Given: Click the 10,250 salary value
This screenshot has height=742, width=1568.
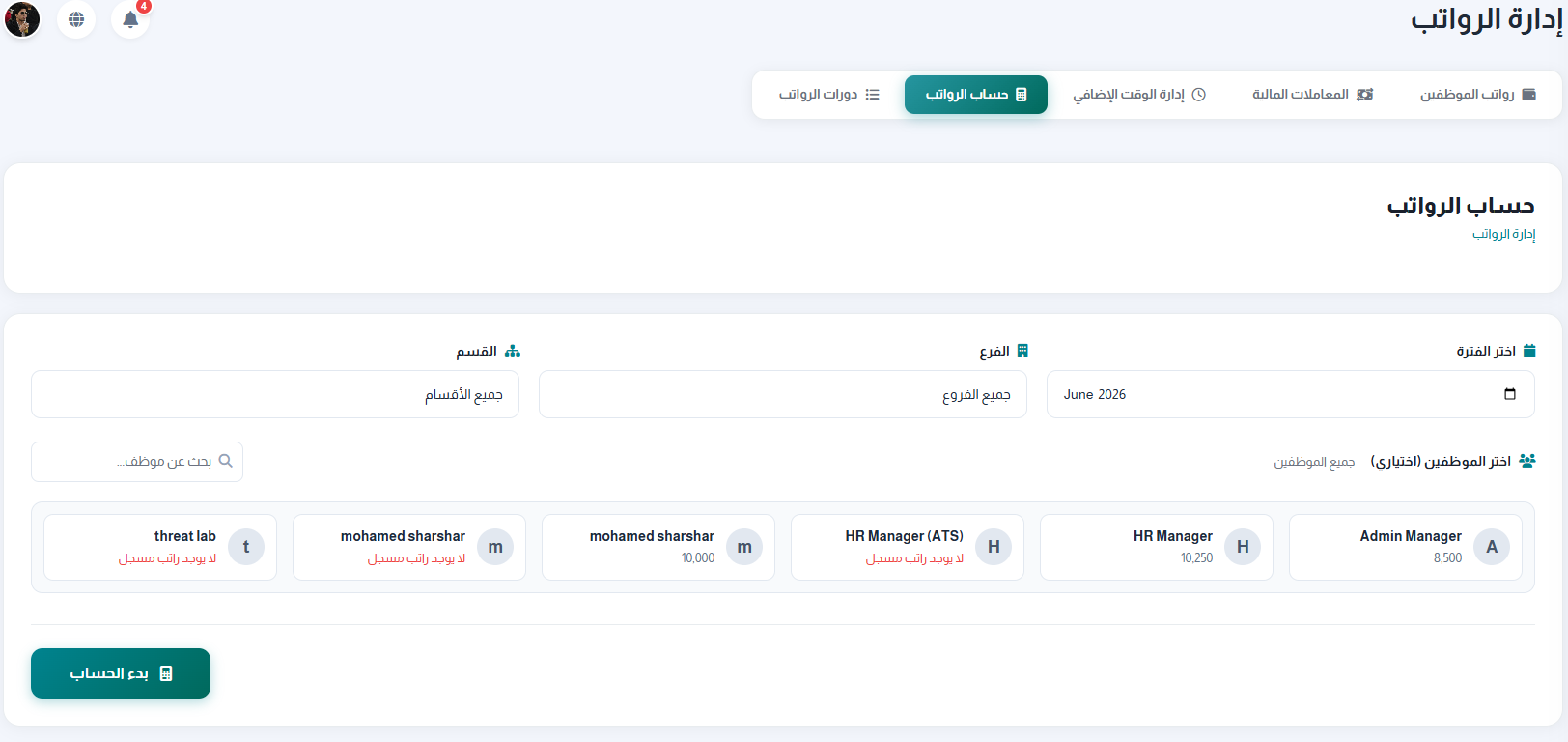Looking at the screenshot, I should [1196, 558].
